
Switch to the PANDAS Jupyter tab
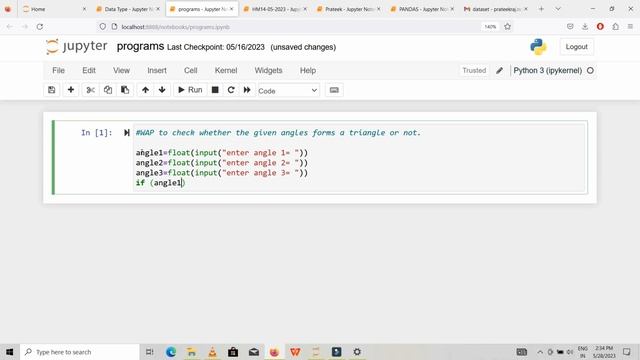(422, 9)
